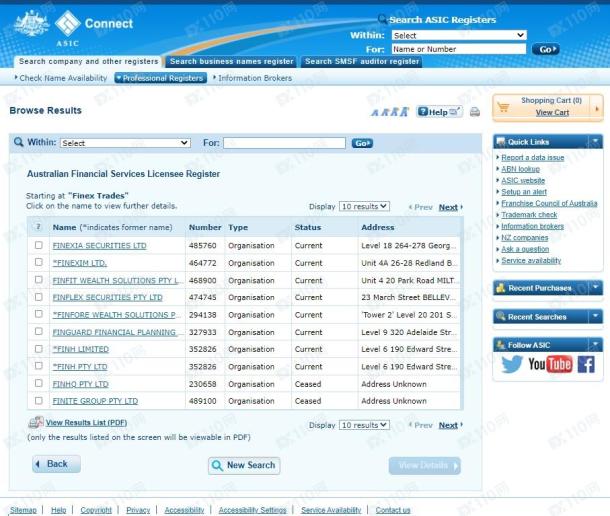Click the header Go button
Screen dimensions: 610x516
click(x=545, y=49)
